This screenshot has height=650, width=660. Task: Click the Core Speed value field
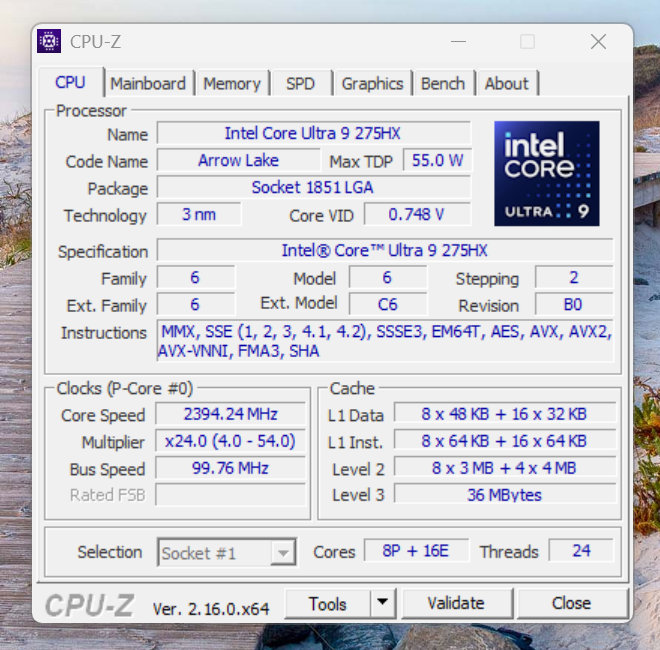[231, 414]
